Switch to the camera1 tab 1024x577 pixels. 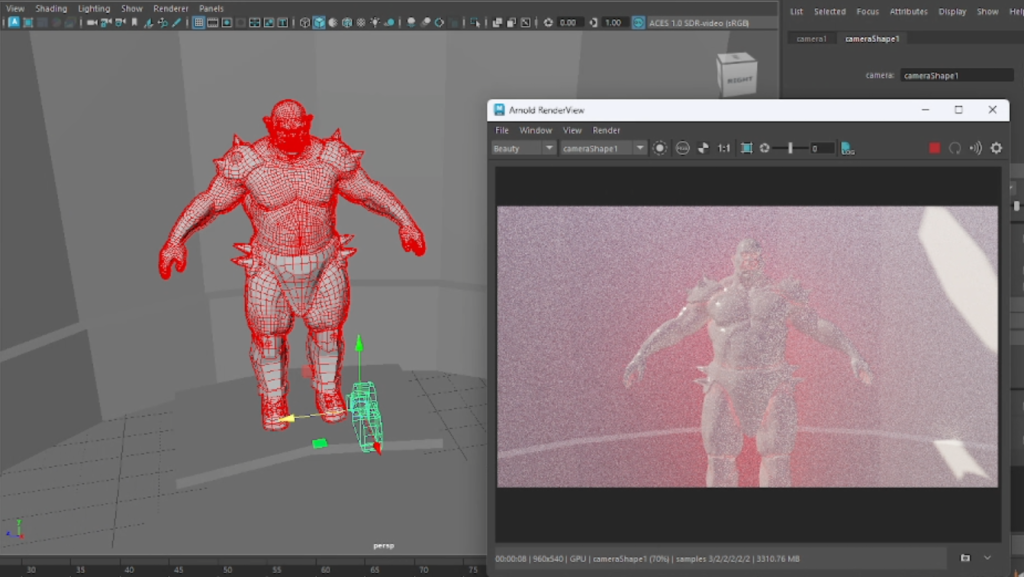click(811, 39)
